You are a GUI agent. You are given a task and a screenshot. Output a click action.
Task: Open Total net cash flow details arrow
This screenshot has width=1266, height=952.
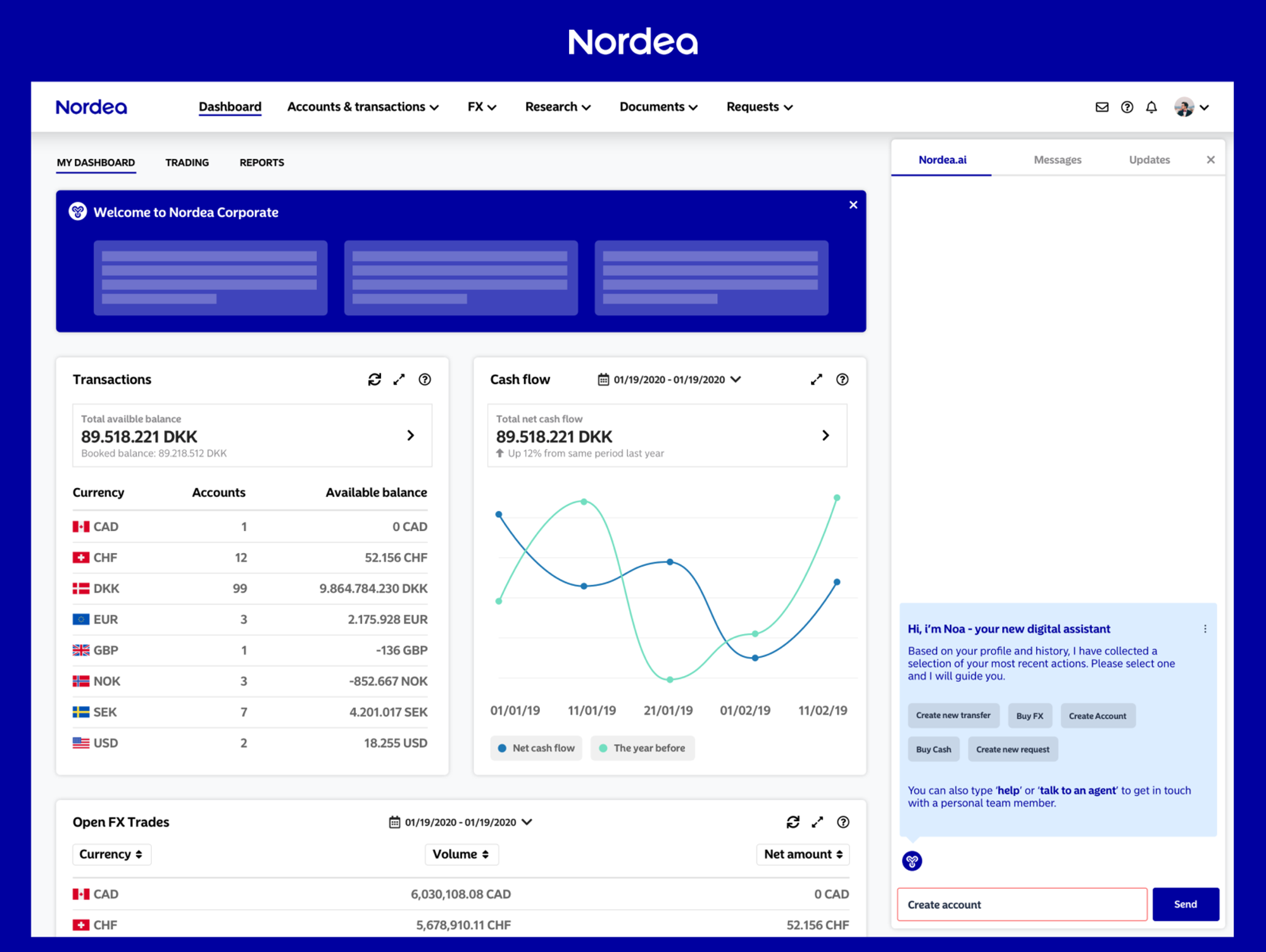tap(825, 435)
